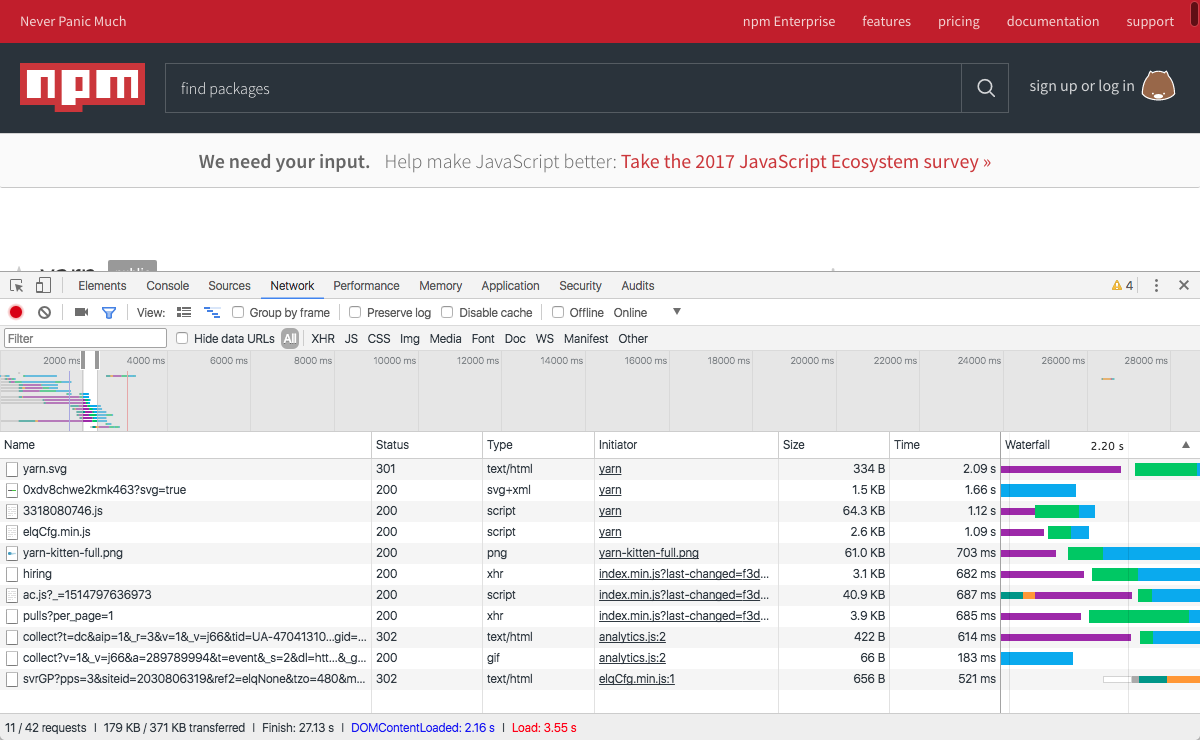Open the support link
This screenshot has width=1200, height=740.
1150,21
